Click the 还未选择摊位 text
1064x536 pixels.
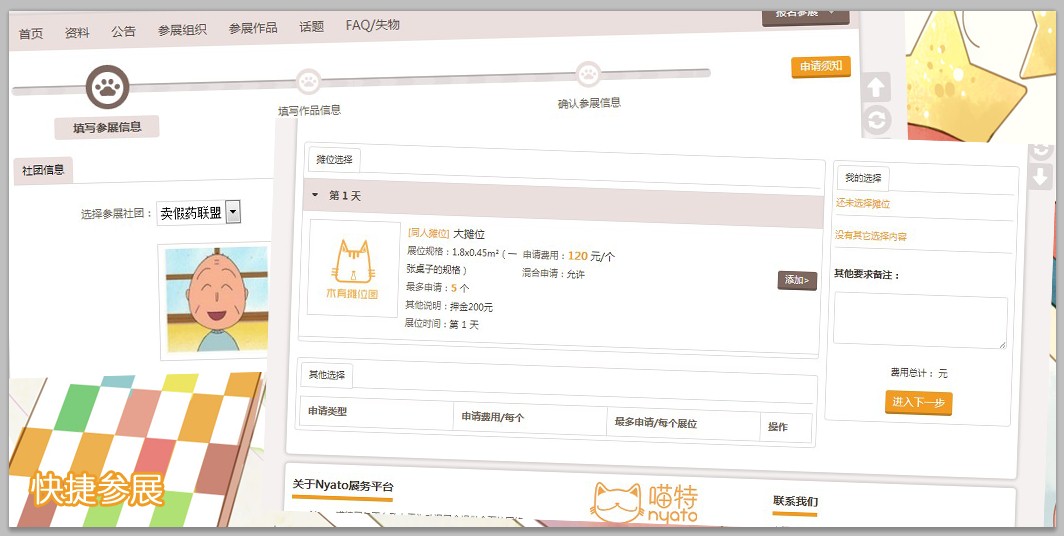tap(863, 203)
